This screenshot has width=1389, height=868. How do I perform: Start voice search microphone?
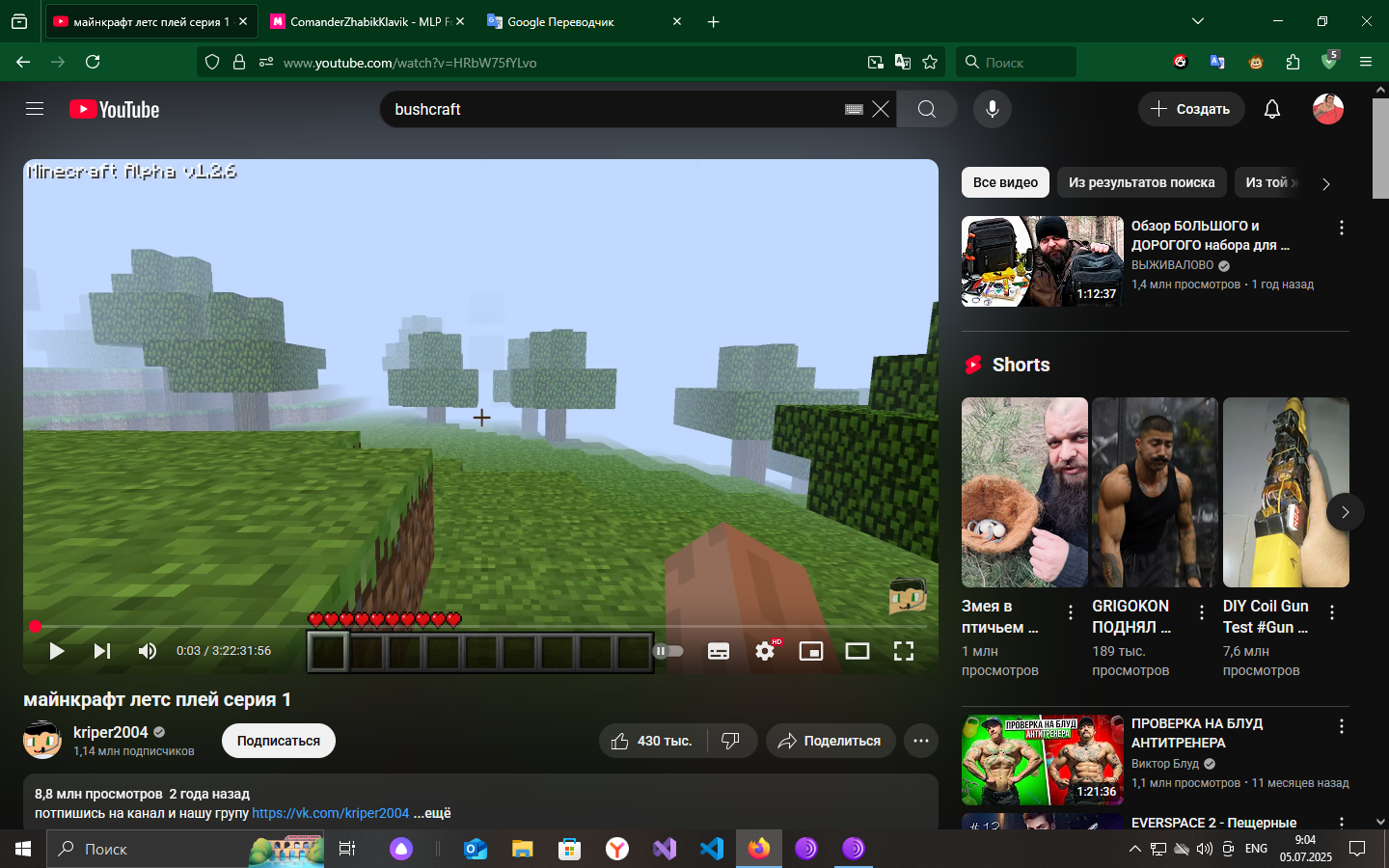coord(992,109)
